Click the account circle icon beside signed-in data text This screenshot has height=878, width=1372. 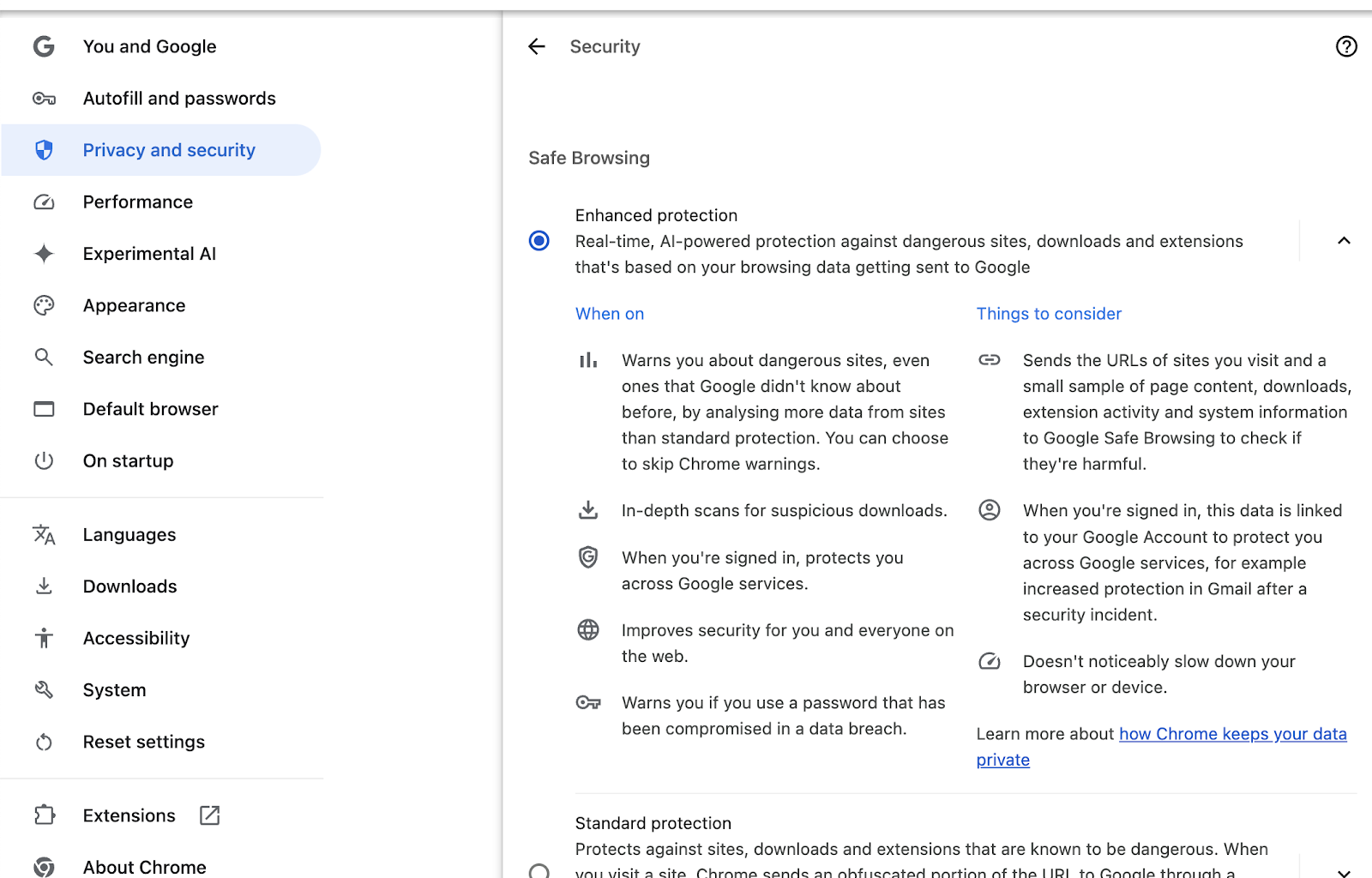pyautogui.click(x=990, y=510)
